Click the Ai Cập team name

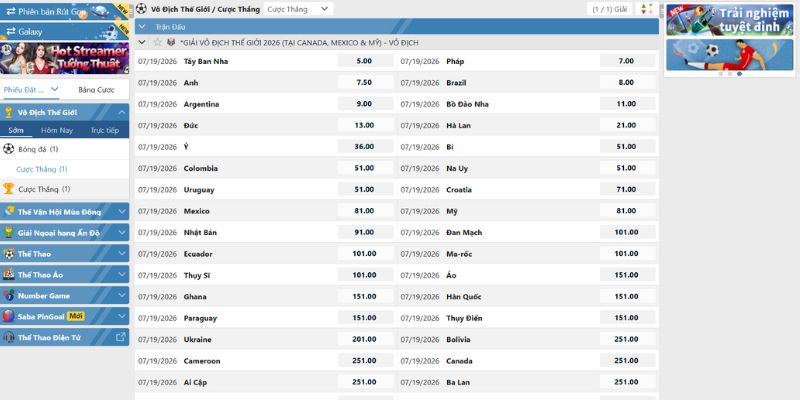pos(195,382)
